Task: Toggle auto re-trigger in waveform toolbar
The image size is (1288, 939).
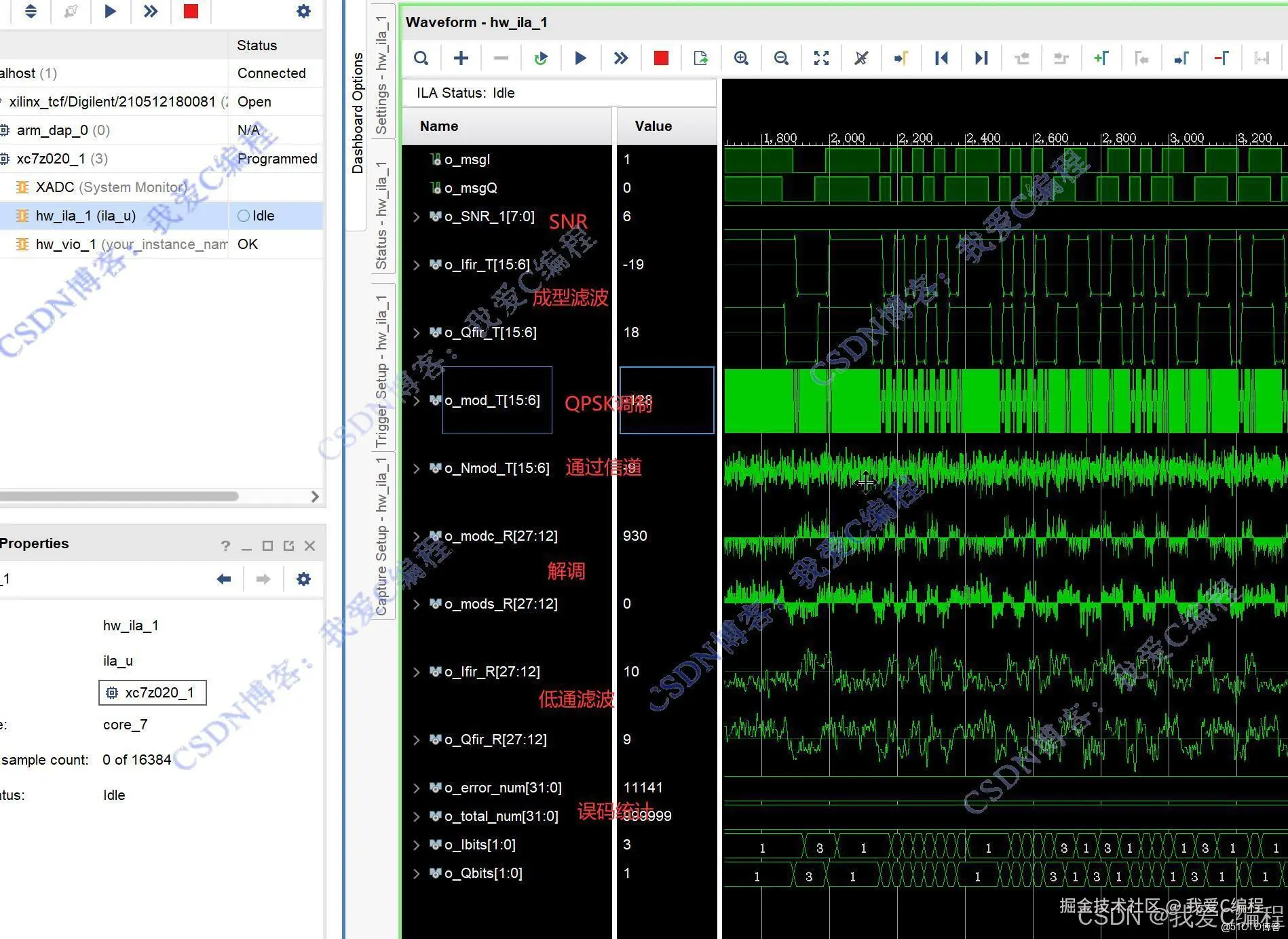Action: coord(541,58)
